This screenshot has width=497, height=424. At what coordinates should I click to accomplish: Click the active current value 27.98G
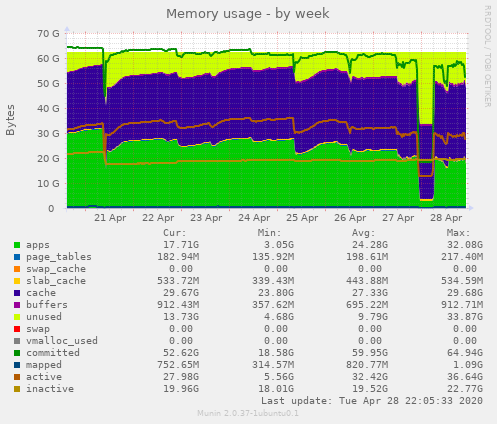[181, 377]
